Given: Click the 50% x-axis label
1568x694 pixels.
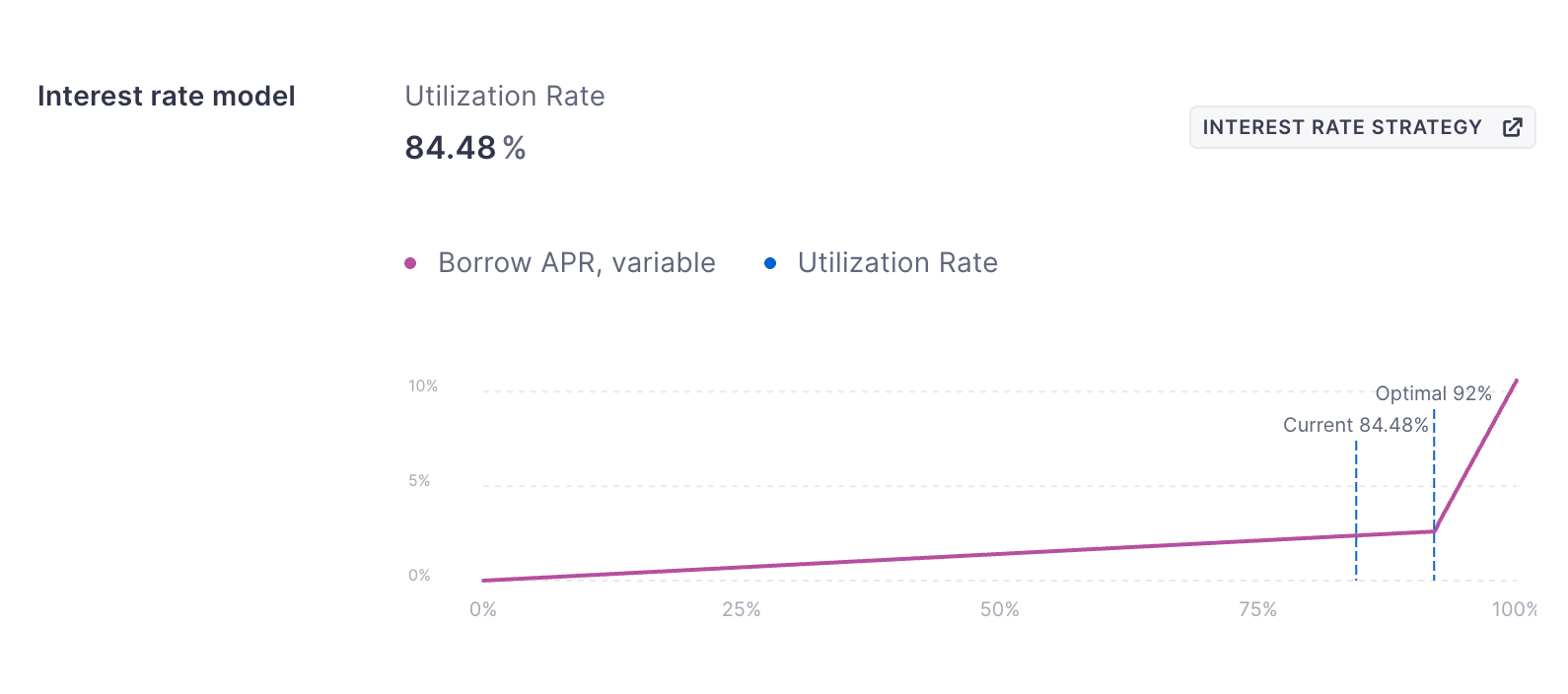Looking at the screenshot, I should 999,609.
